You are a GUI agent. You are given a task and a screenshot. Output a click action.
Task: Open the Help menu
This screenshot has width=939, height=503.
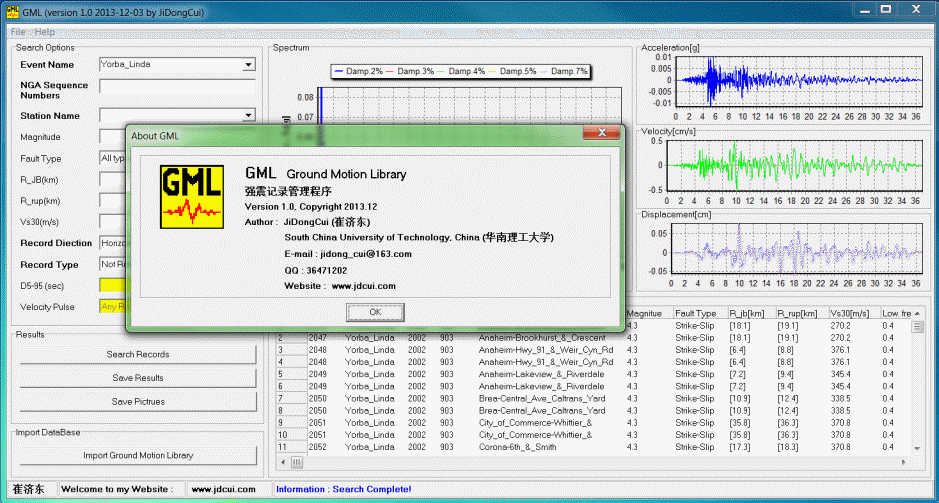(45, 32)
